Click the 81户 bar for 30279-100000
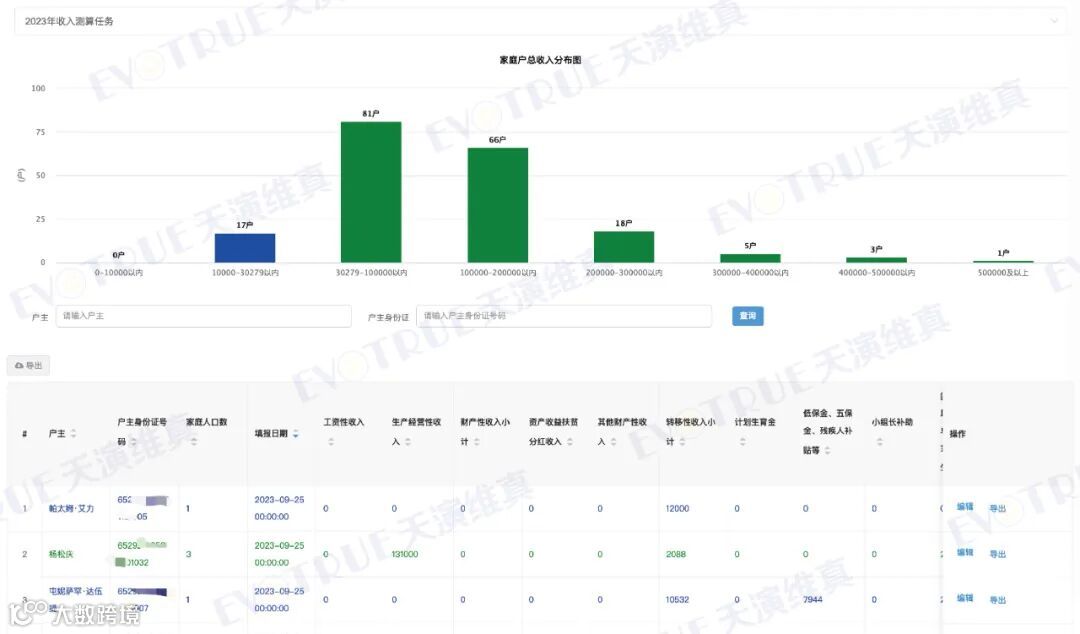 371,192
